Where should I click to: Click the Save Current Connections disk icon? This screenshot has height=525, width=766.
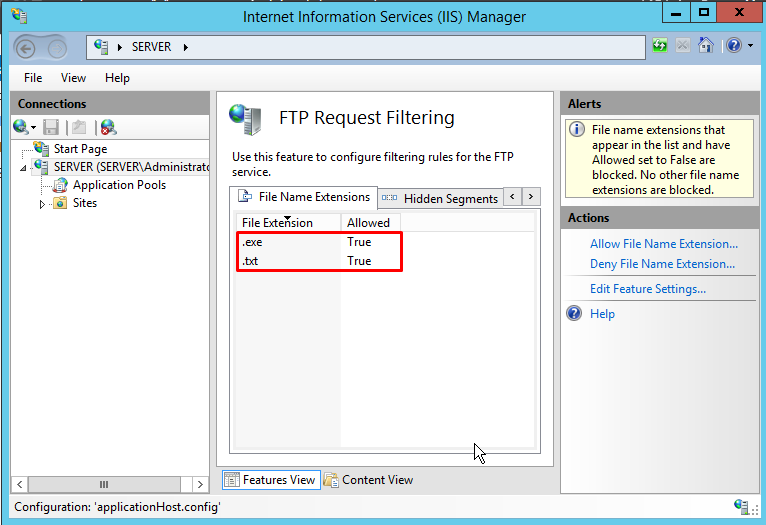coord(51,127)
